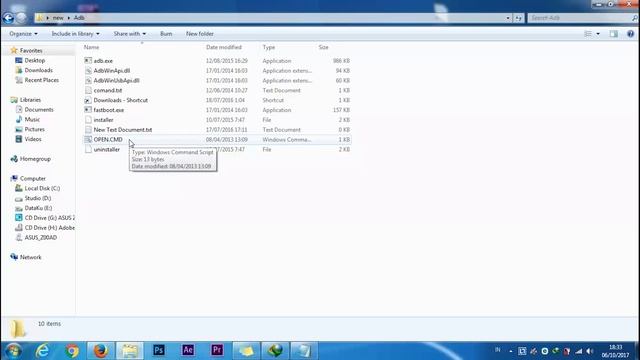Sort by the Type column header
Image resolution: width=640 pixels, height=360 pixels.
click(x=269, y=47)
